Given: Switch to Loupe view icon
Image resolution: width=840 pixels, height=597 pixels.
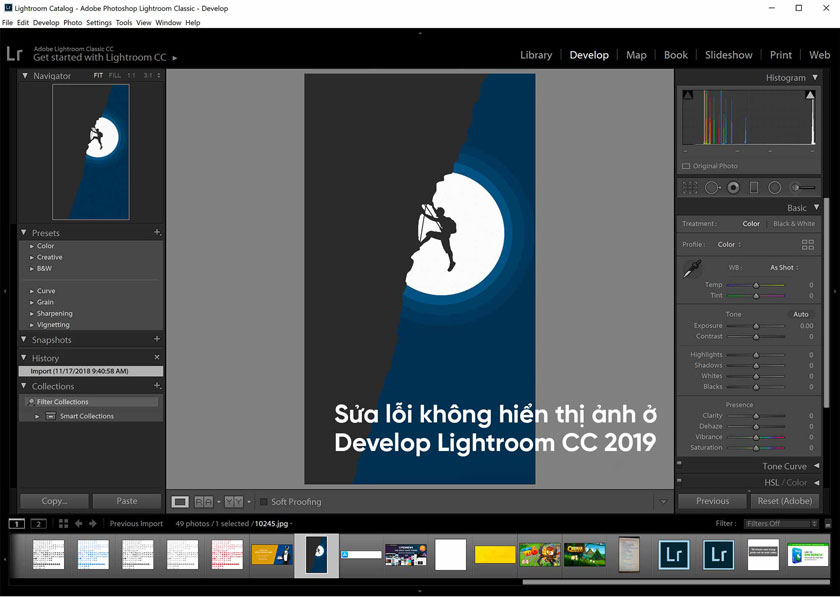Looking at the screenshot, I should coord(180,502).
